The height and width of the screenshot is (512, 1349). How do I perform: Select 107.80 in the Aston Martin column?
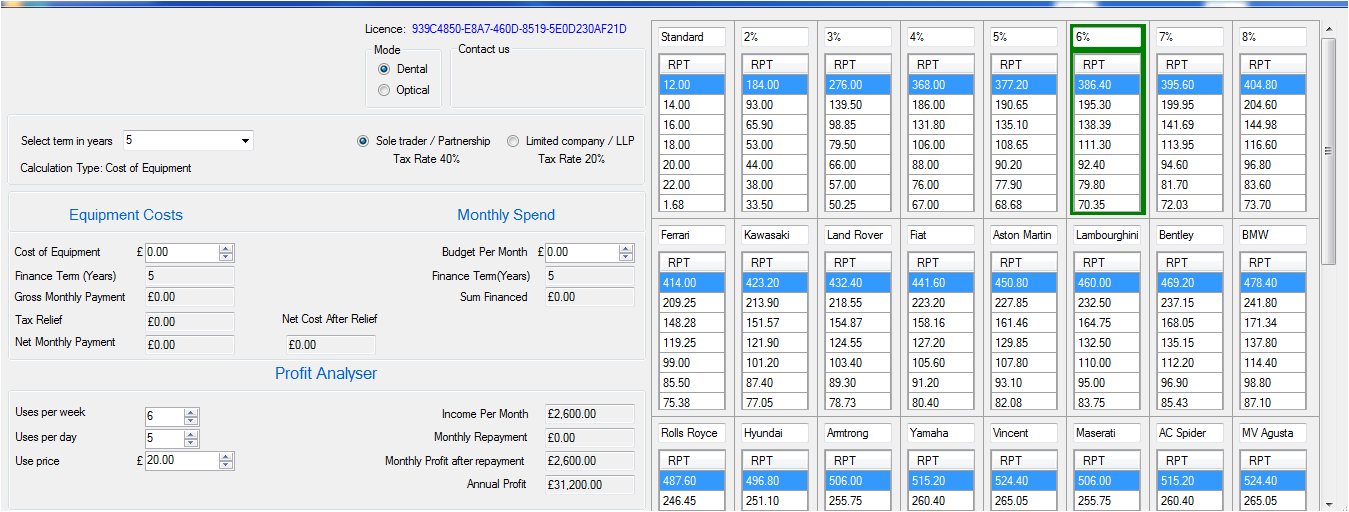[1024, 363]
